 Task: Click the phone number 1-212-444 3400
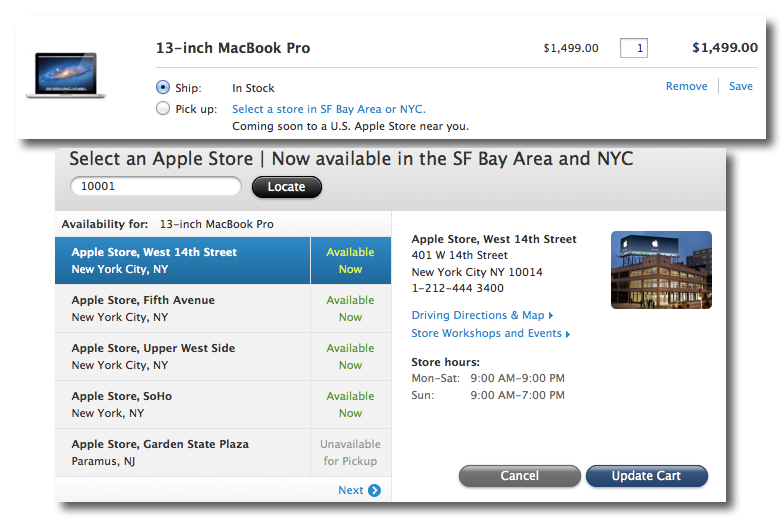coord(457,288)
